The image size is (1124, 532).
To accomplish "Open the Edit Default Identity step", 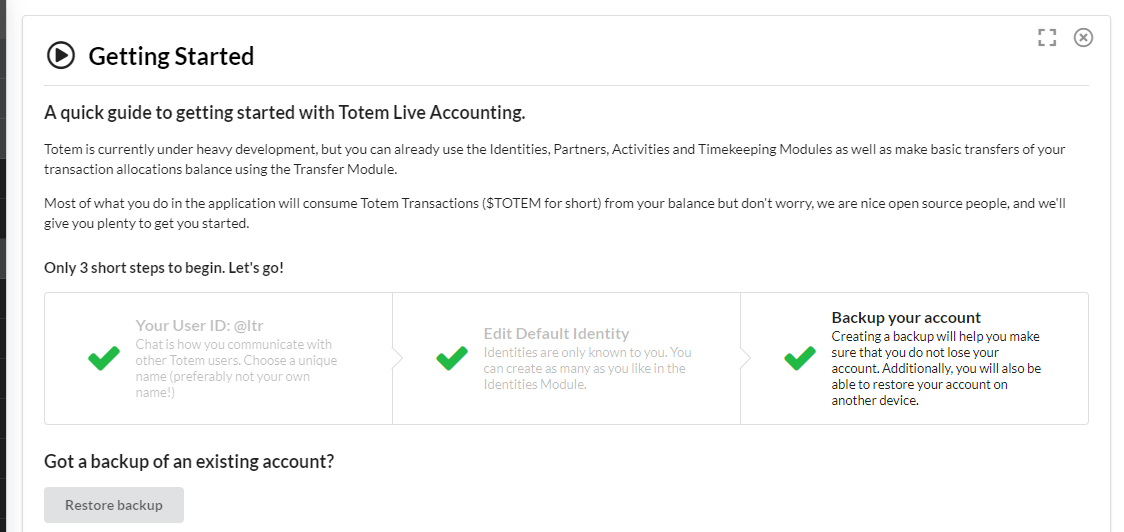I will pos(556,334).
